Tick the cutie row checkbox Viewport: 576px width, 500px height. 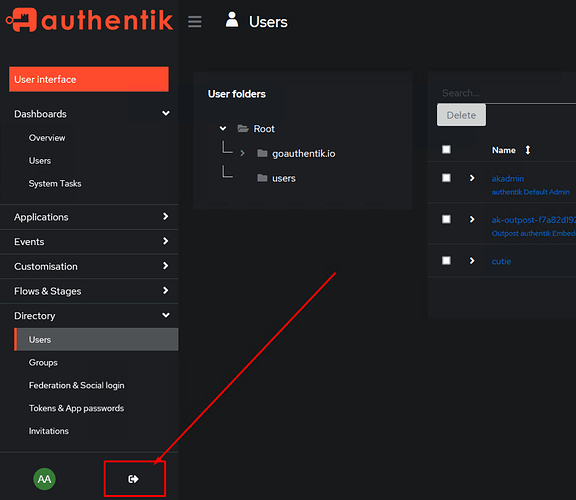[x=446, y=260]
